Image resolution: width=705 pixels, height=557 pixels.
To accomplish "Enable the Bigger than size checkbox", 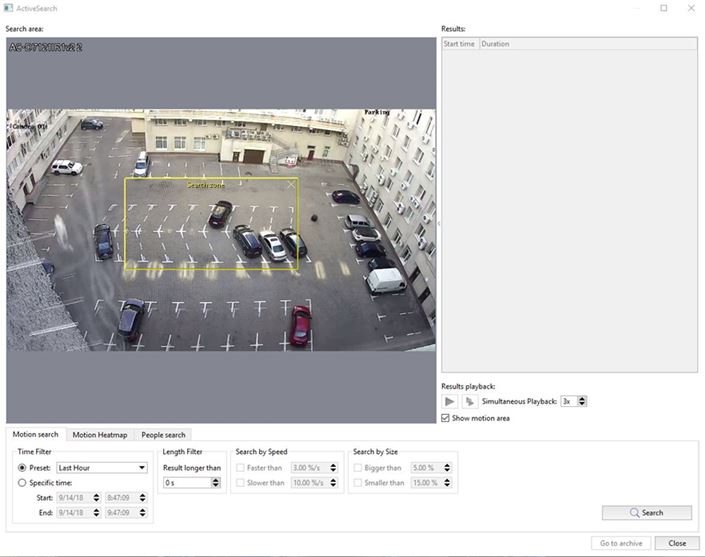I will tap(358, 467).
